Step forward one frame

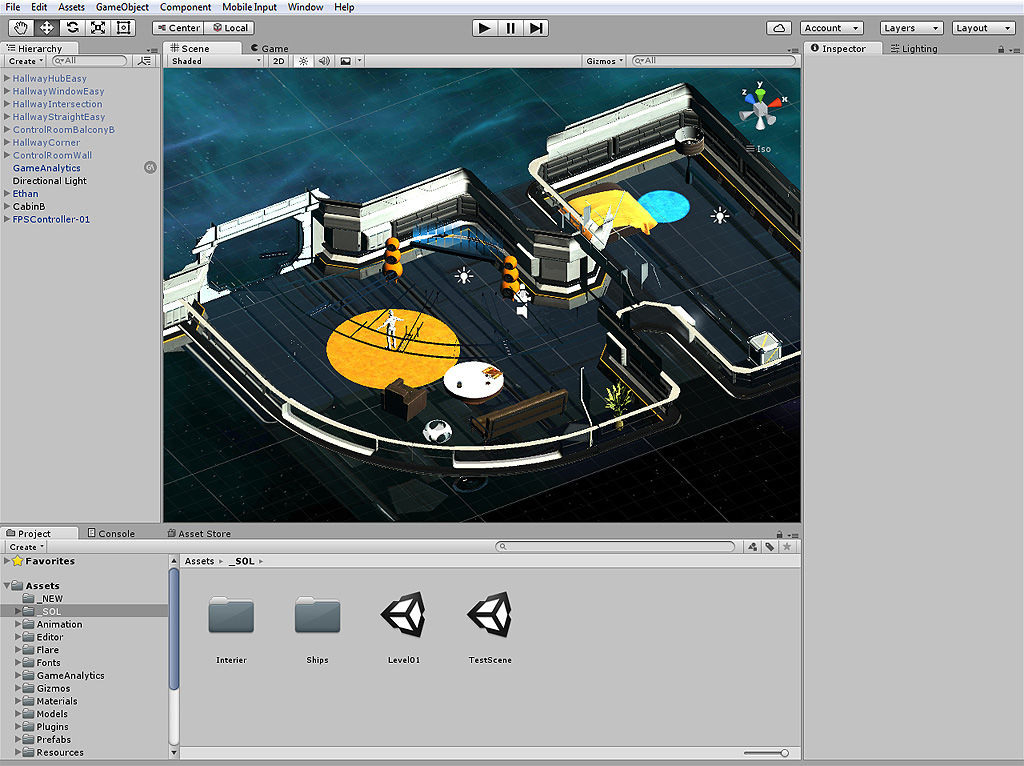coord(536,28)
